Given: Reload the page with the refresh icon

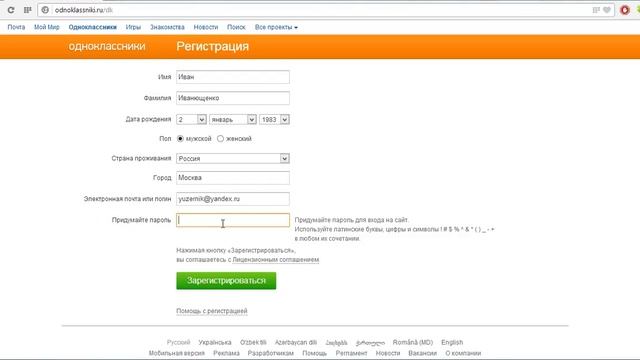Looking at the screenshot, I should 11,10.
